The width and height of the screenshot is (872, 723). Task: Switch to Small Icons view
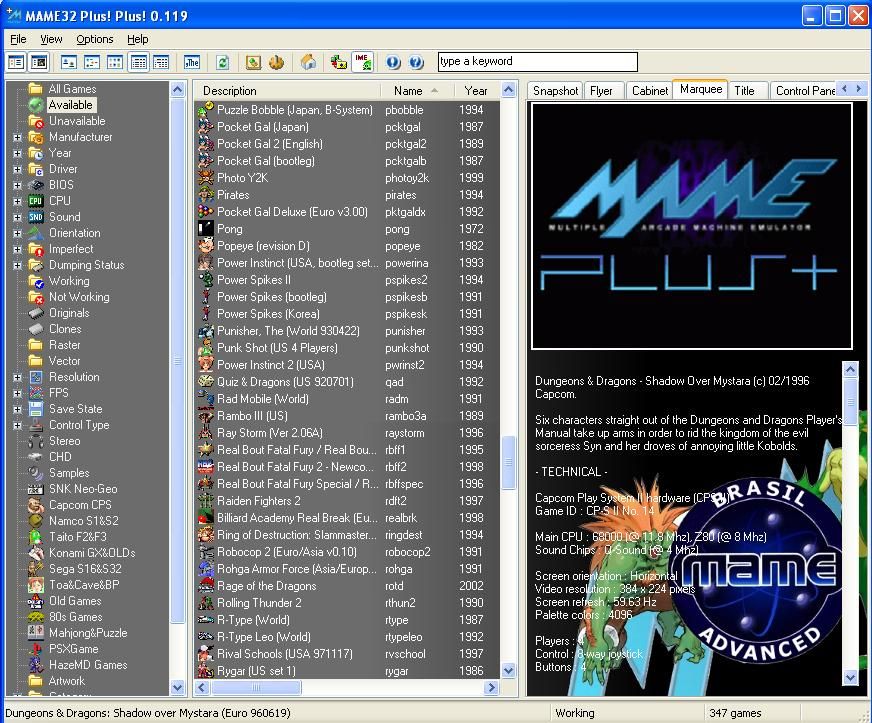pos(92,62)
